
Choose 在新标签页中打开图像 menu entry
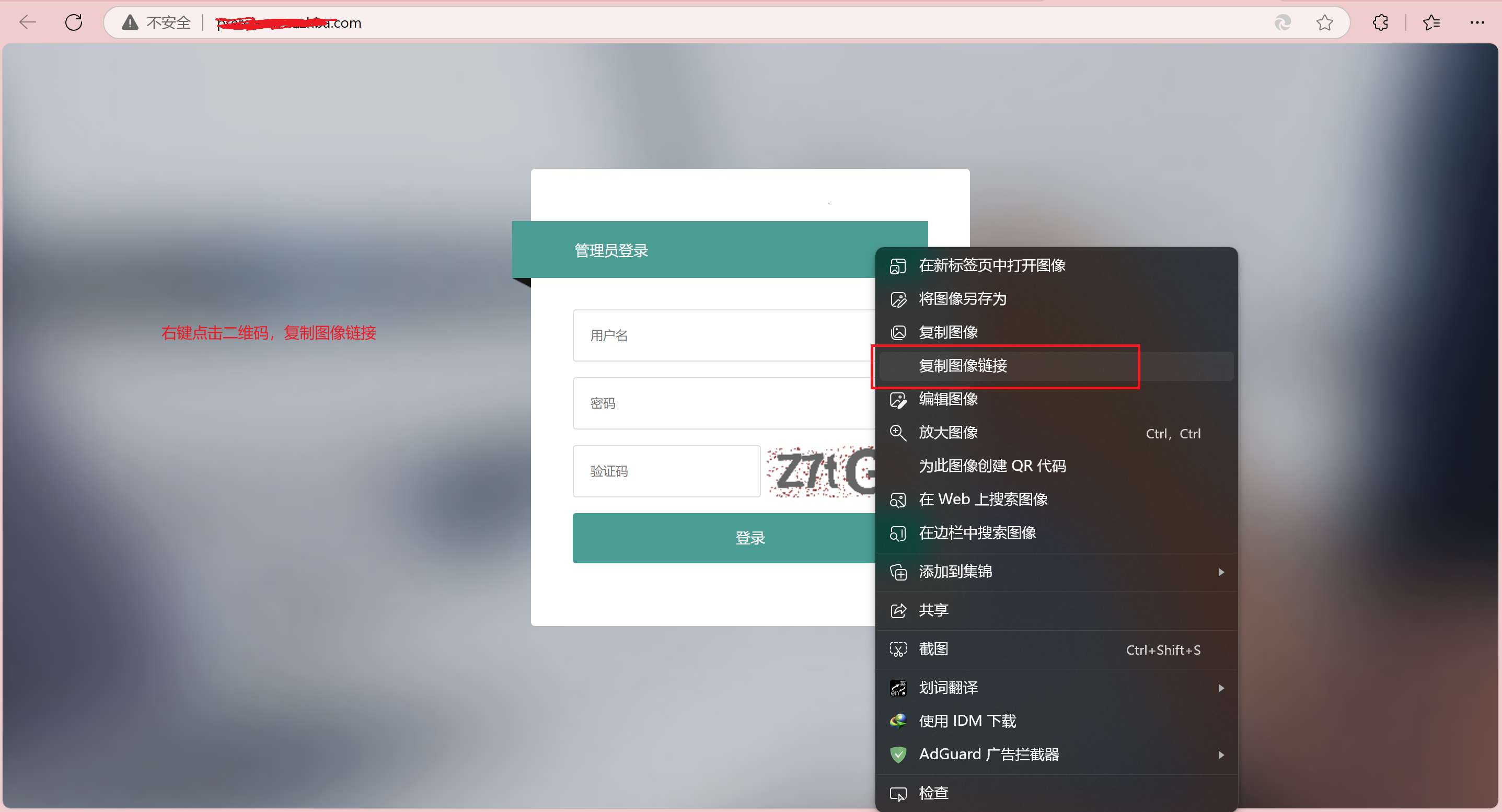click(x=991, y=265)
